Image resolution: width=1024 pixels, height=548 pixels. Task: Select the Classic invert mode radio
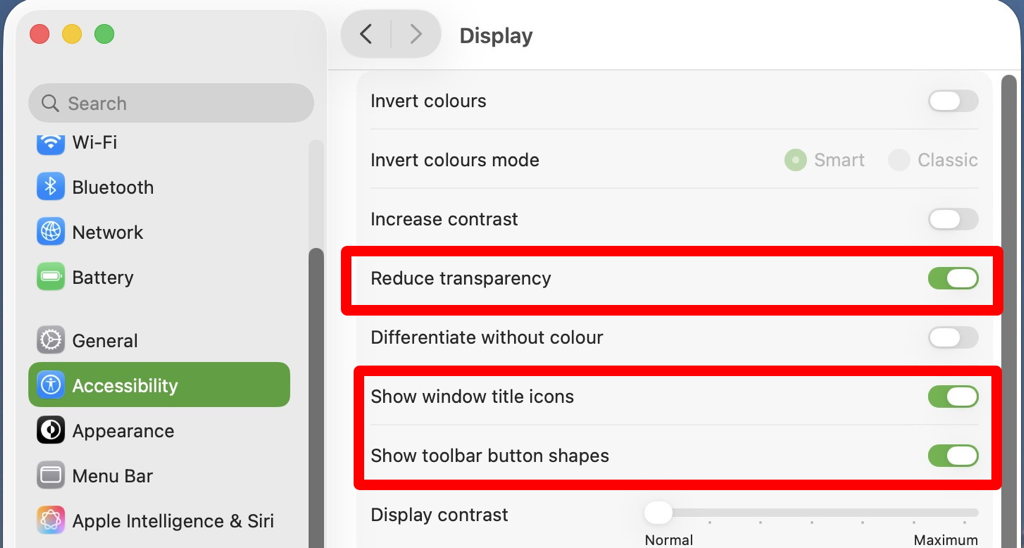pos(899,160)
